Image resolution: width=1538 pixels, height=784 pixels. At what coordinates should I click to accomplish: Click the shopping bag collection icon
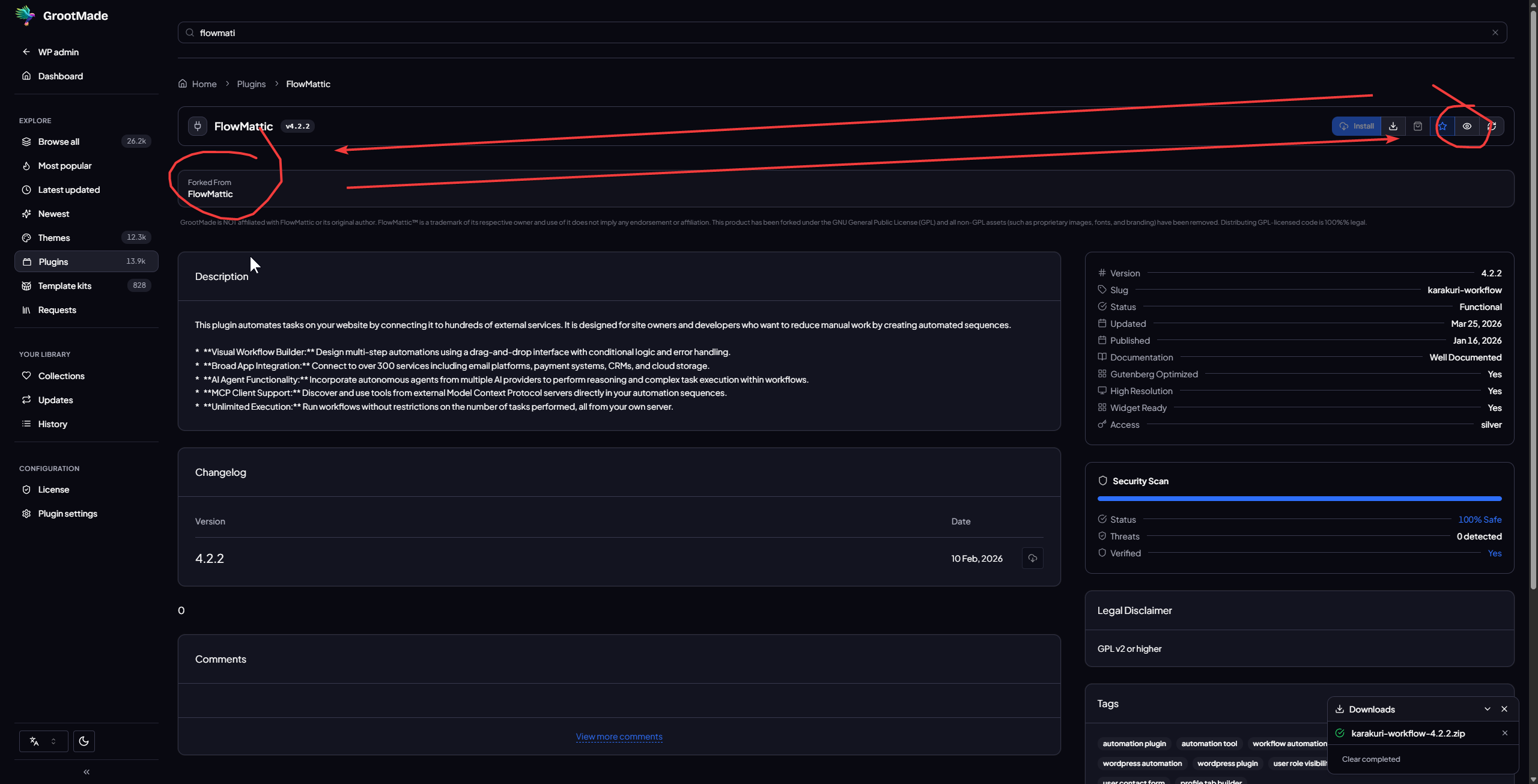tap(1417, 126)
